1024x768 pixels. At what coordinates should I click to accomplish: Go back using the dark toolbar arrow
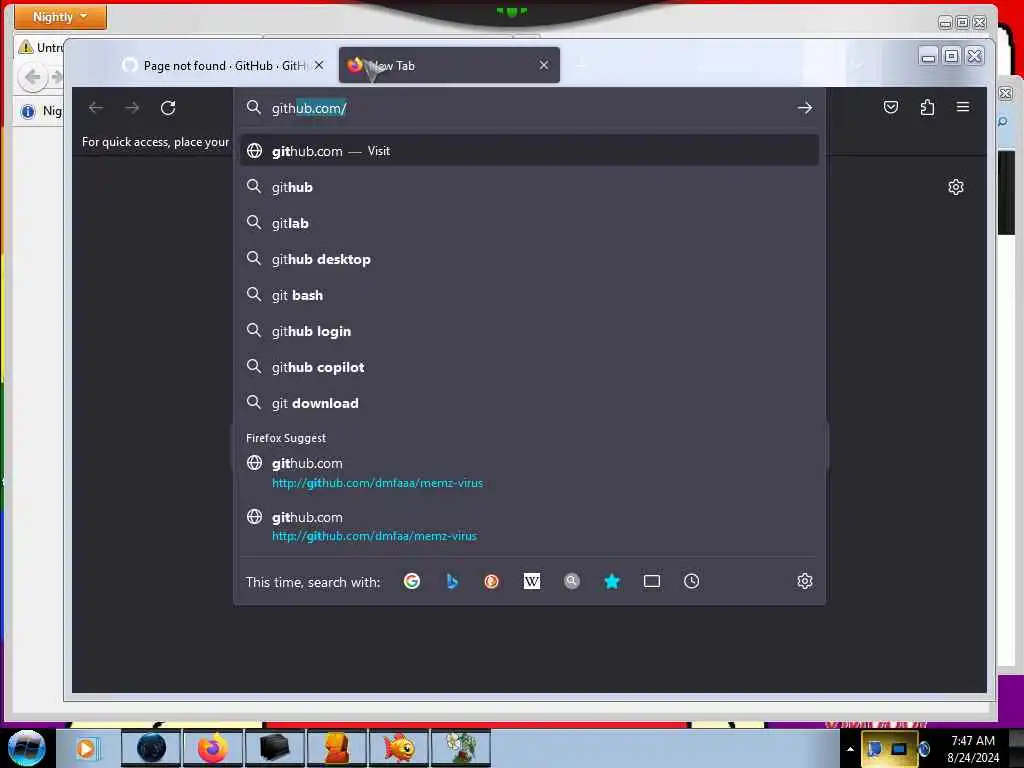[x=96, y=108]
